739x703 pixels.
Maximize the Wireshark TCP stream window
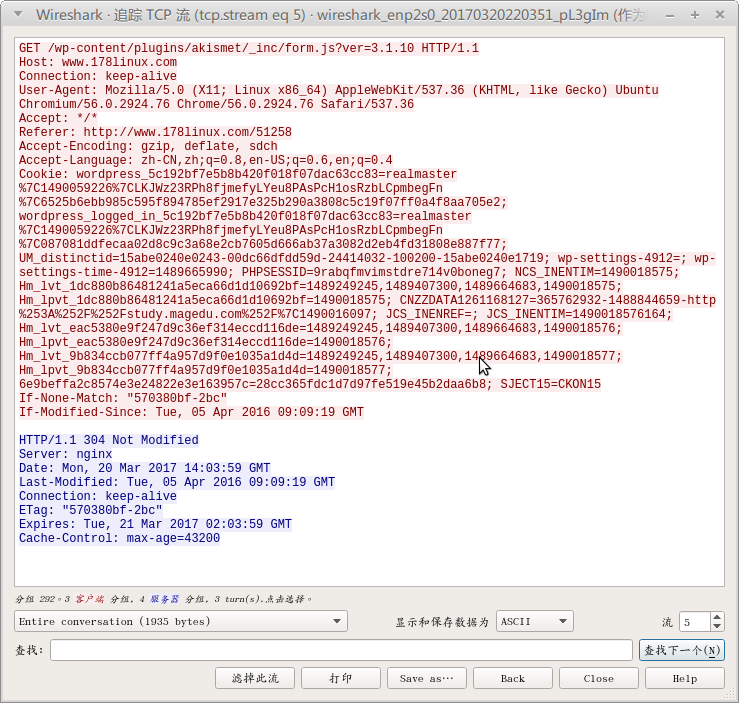(x=695, y=15)
